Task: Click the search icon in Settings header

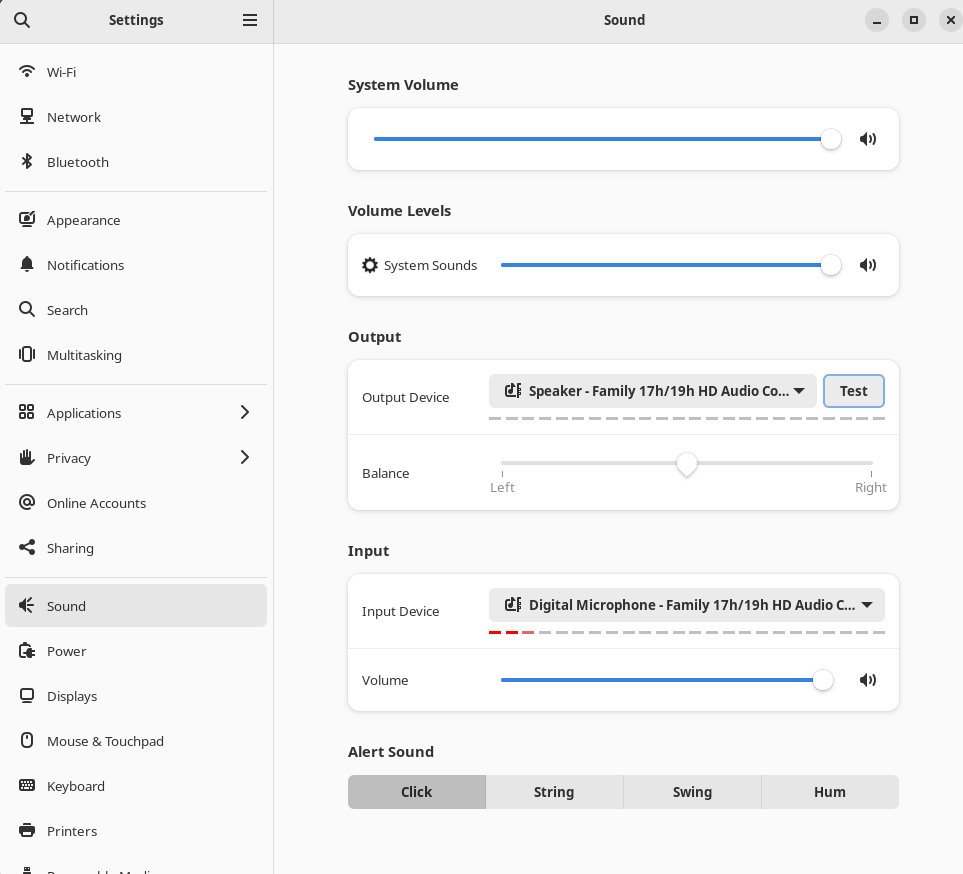Action: [21, 20]
